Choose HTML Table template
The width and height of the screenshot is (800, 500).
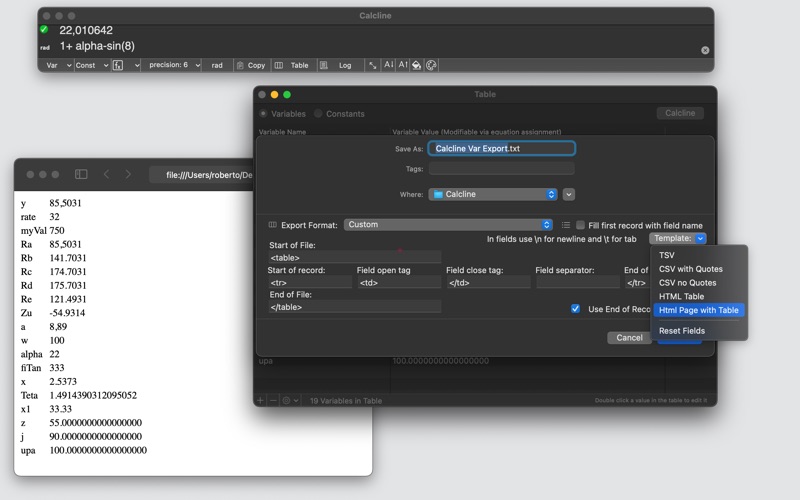681,296
